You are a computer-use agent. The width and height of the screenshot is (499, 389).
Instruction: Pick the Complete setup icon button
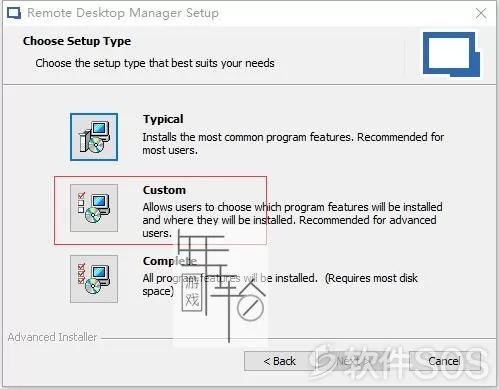tap(94, 279)
